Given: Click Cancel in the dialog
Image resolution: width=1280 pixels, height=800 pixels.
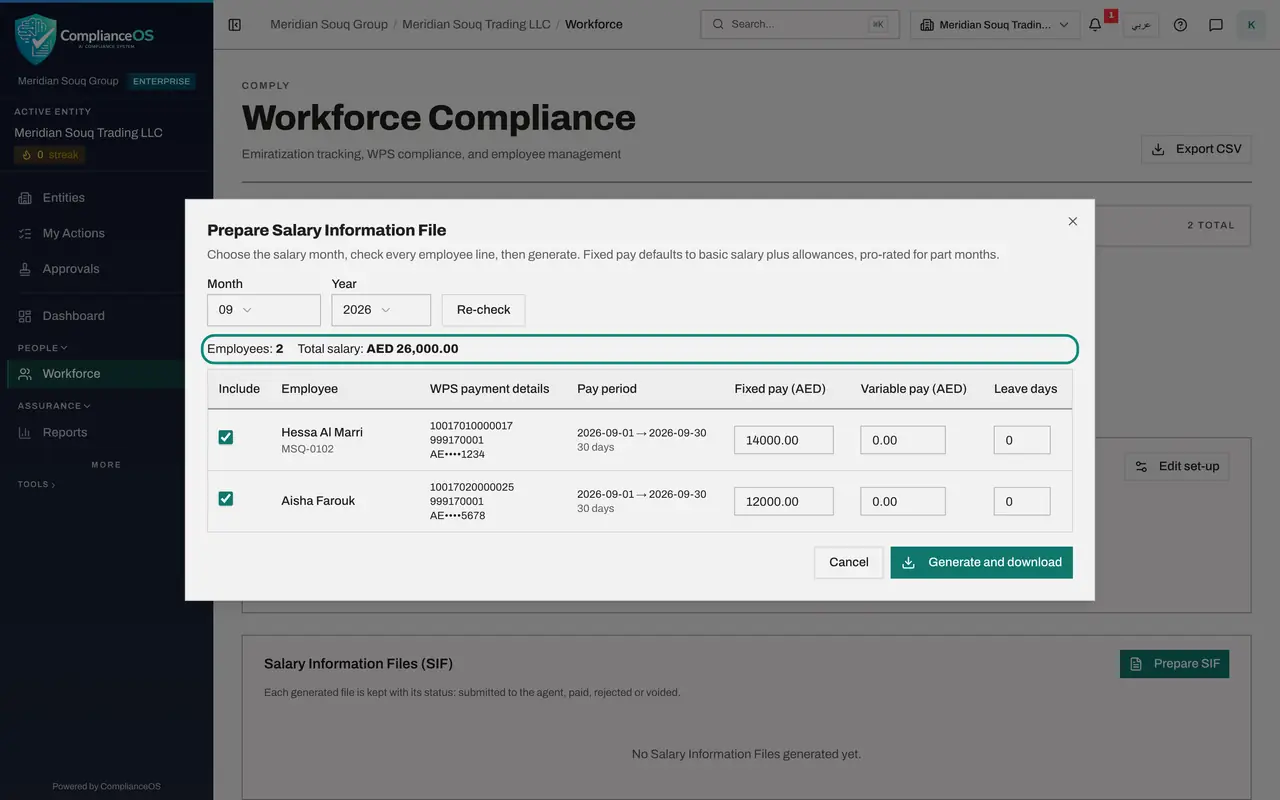Looking at the screenshot, I should pos(848,562).
